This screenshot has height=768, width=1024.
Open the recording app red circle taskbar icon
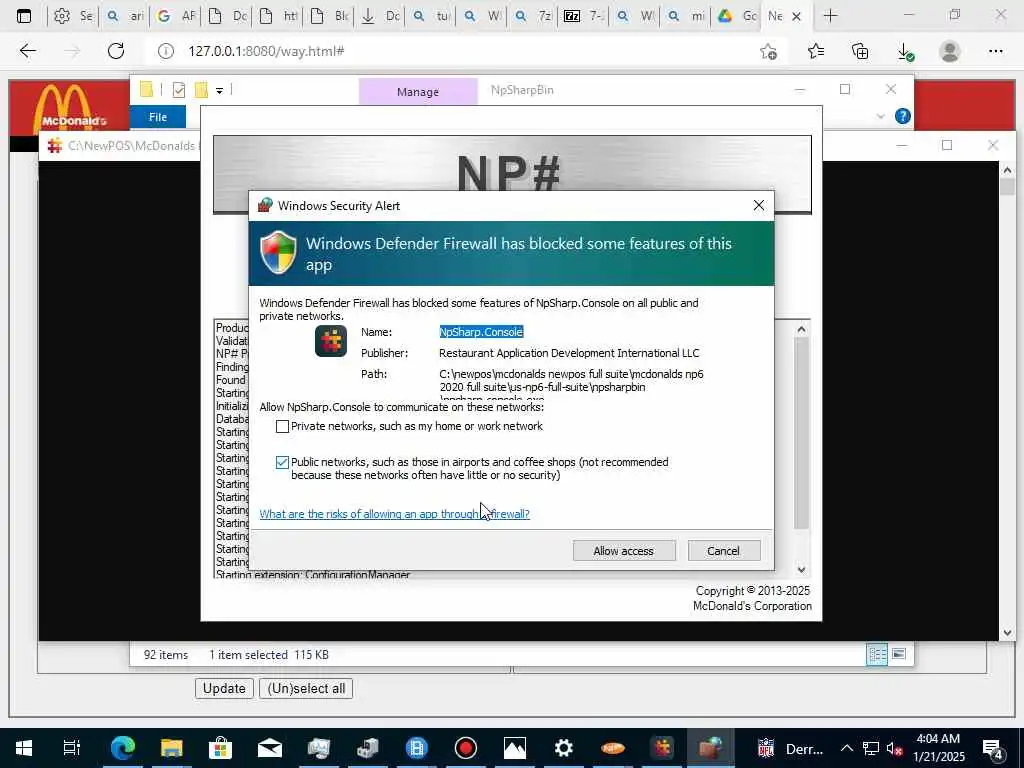point(466,748)
